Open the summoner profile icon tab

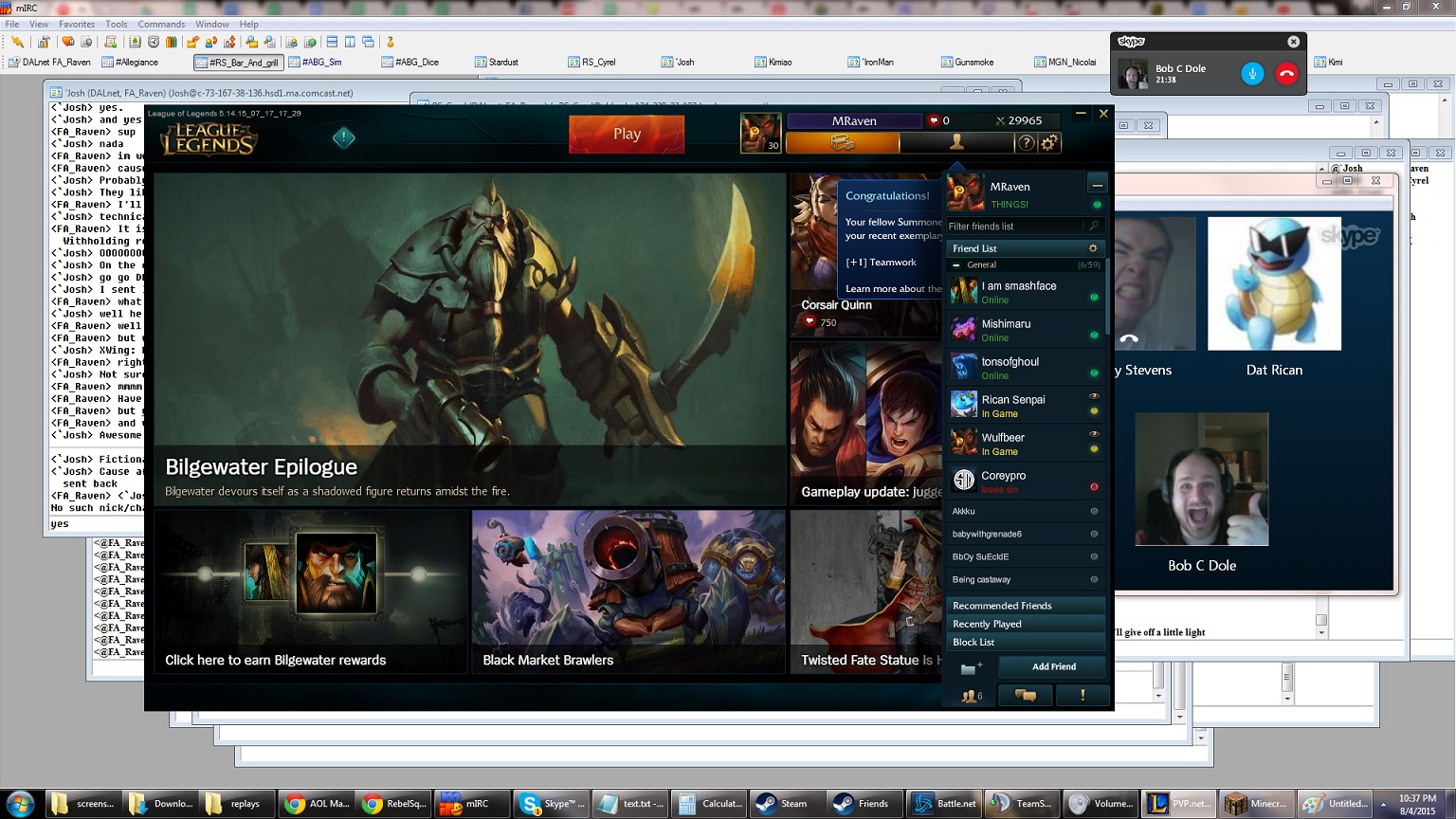coord(955,143)
